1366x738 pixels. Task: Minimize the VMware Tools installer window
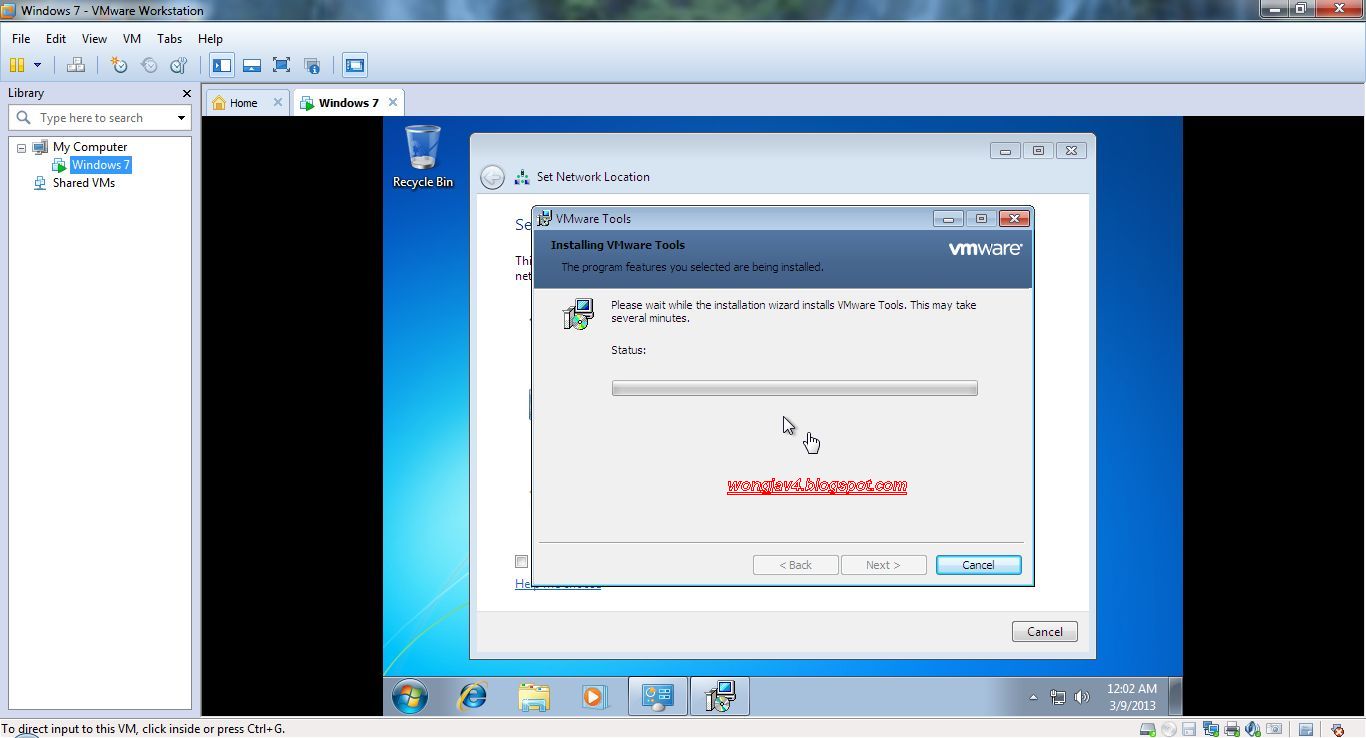pyautogui.click(x=948, y=218)
